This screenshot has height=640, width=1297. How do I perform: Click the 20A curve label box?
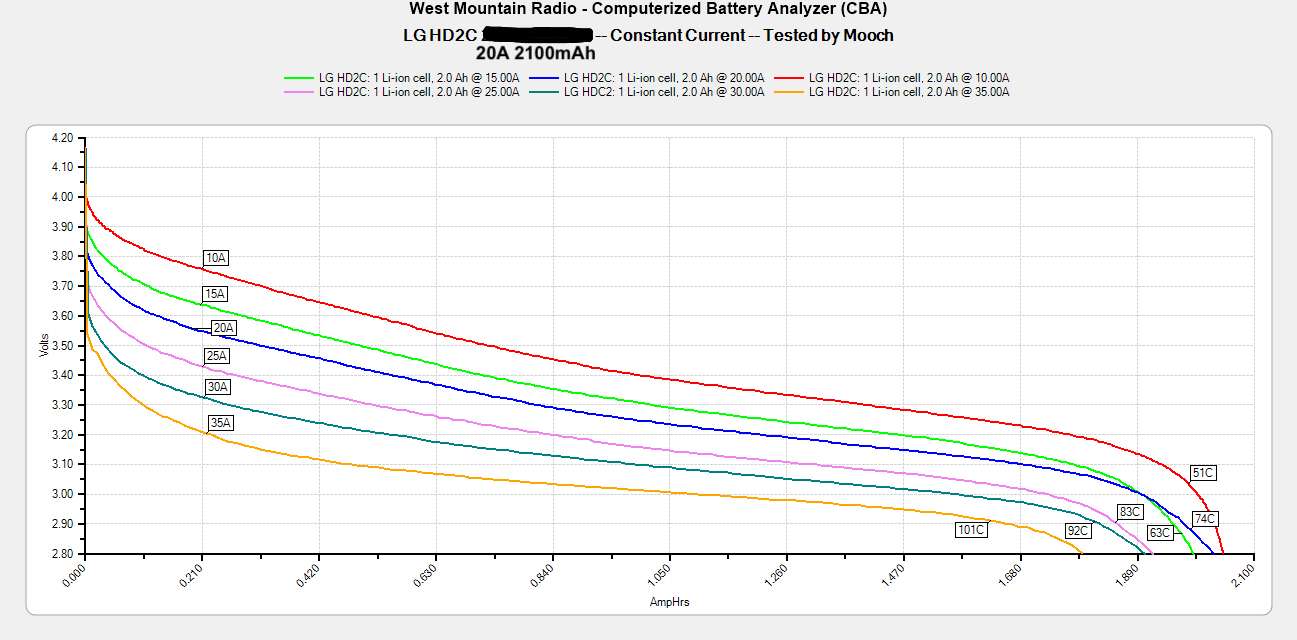223,328
